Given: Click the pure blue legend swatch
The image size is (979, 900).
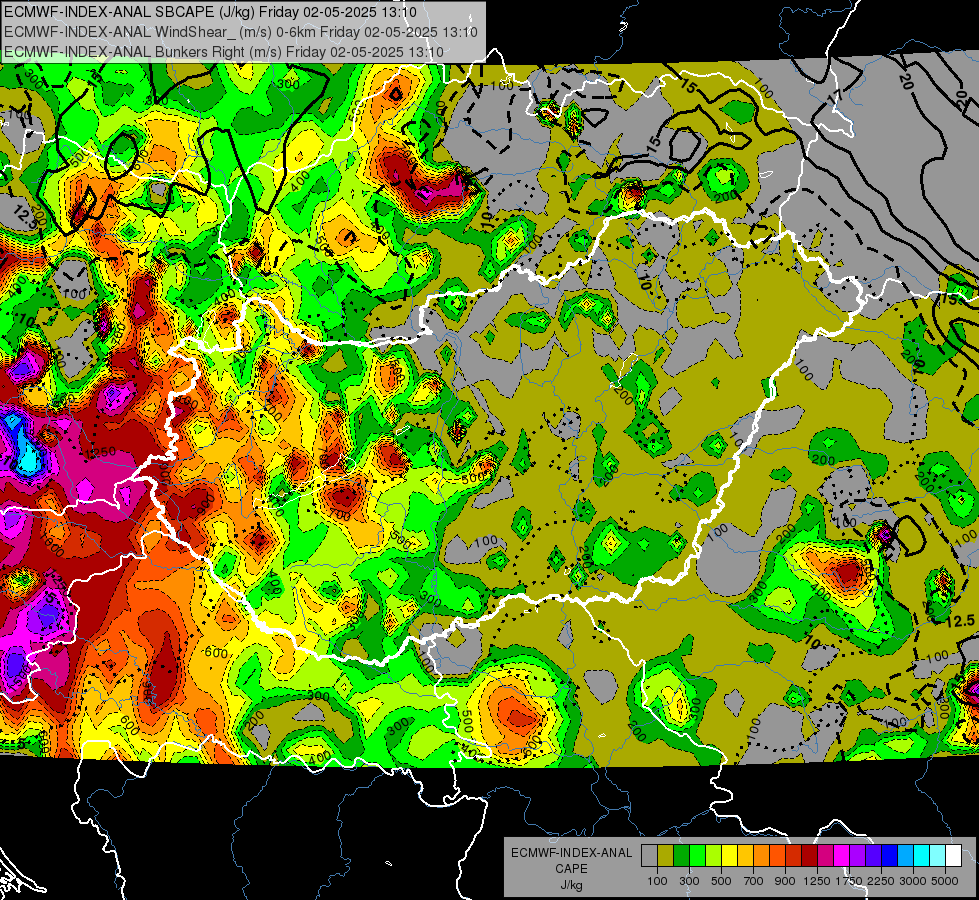Looking at the screenshot, I should tap(890, 856).
